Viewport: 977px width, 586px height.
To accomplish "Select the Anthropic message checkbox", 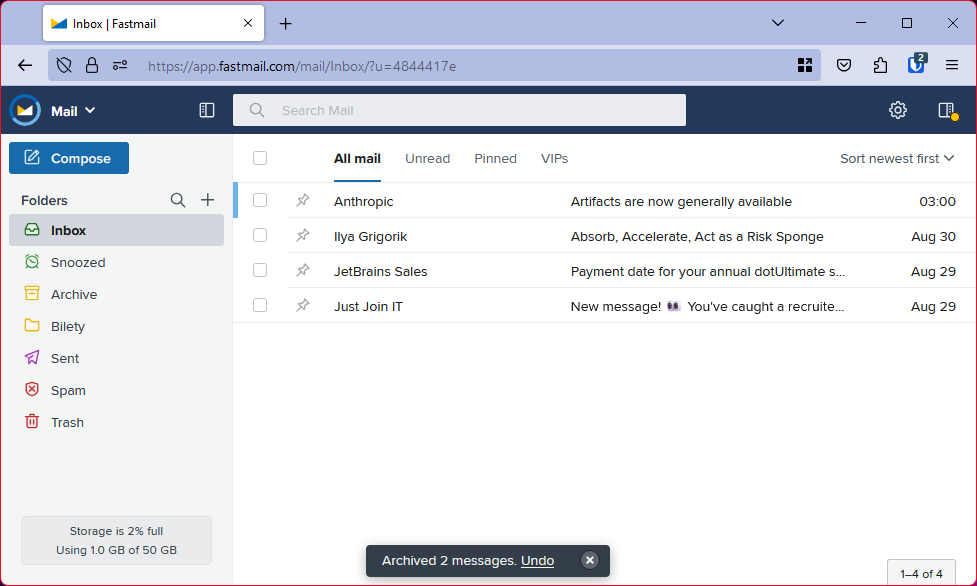I will click(x=260, y=200).
